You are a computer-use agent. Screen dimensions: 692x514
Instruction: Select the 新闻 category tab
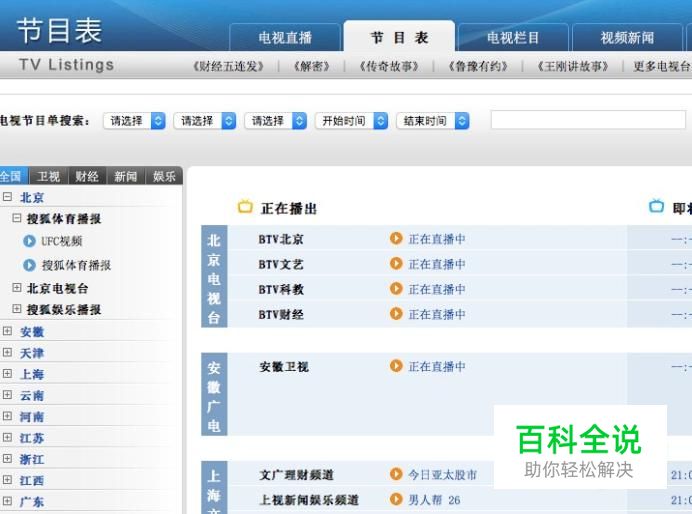[x=125, y=176]
